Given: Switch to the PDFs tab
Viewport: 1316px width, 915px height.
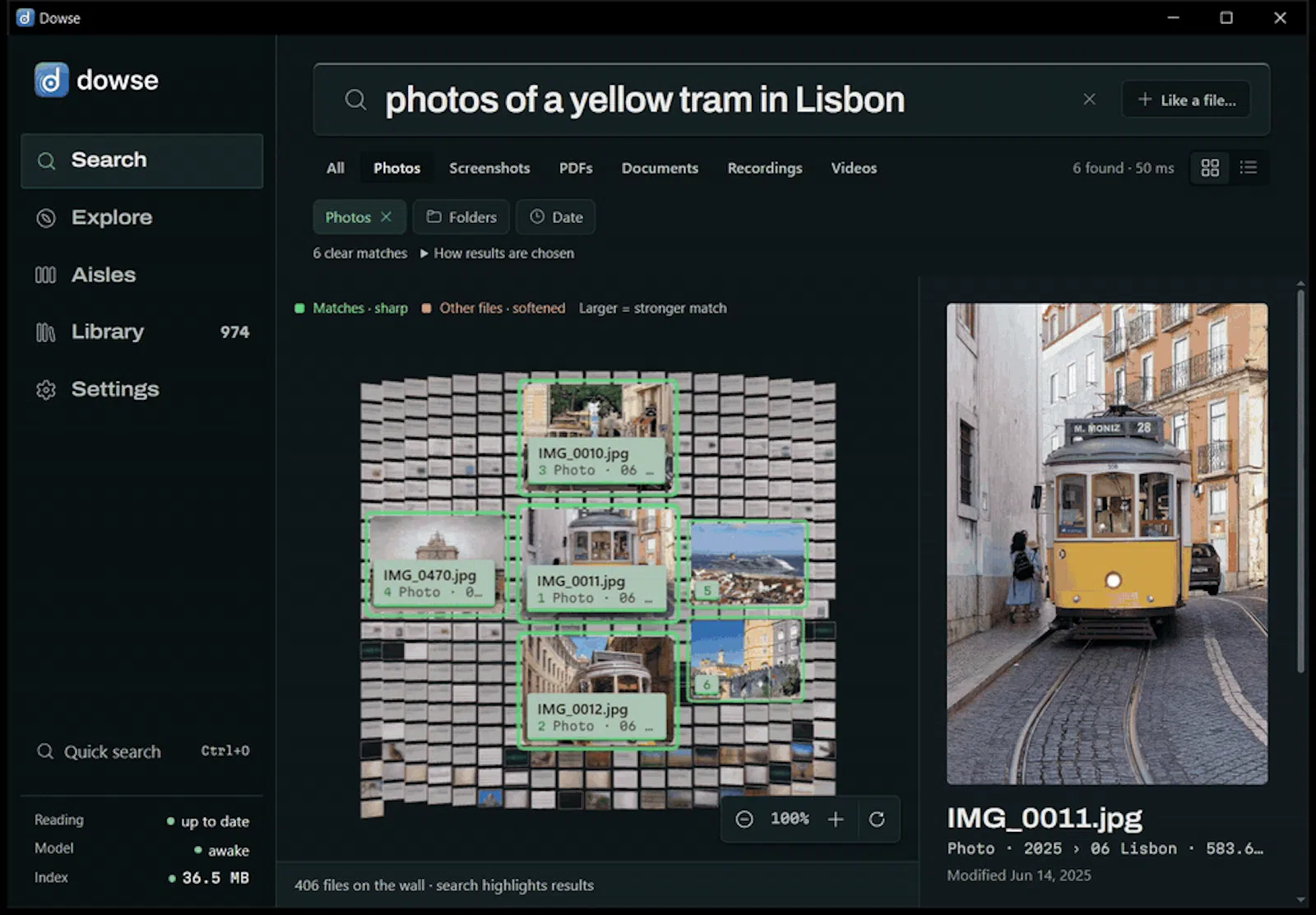Looking at the screenshot, I should pyautogui.click(x=576, y=168).
